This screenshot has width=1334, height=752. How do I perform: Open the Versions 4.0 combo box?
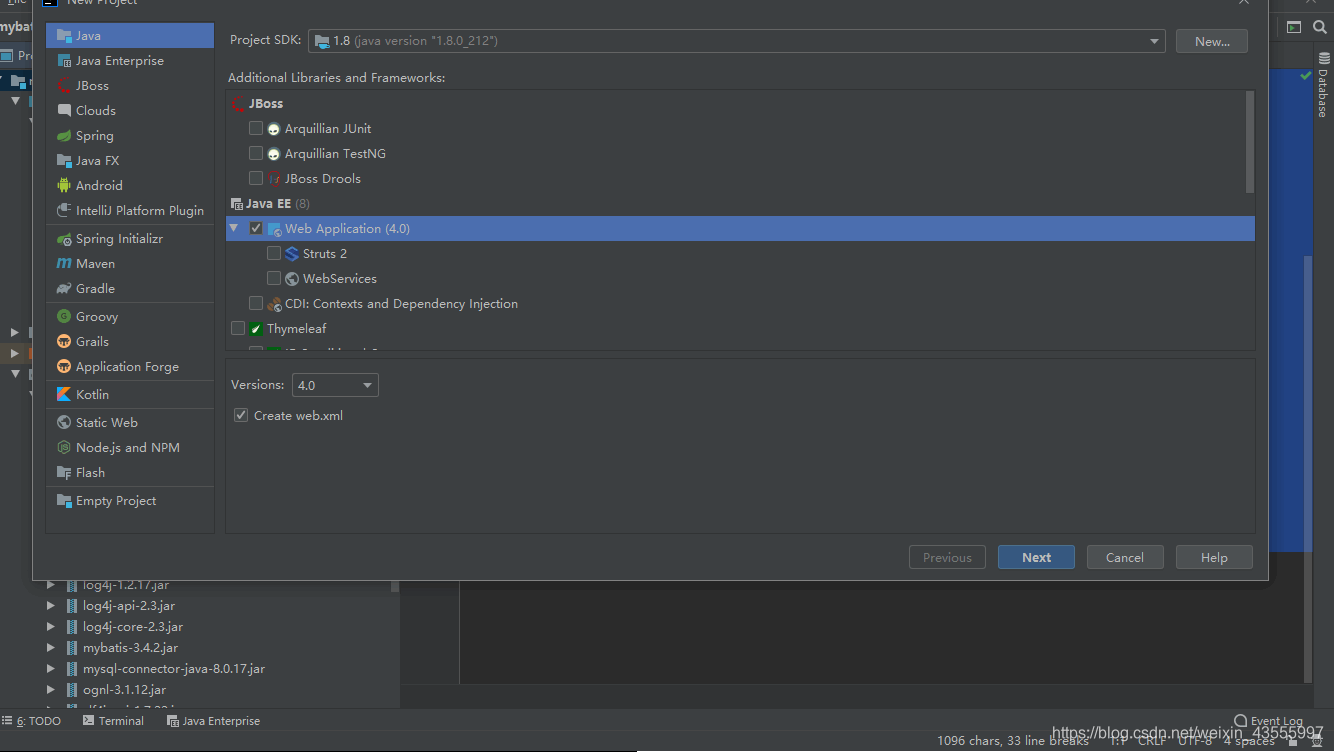point(335,385)
